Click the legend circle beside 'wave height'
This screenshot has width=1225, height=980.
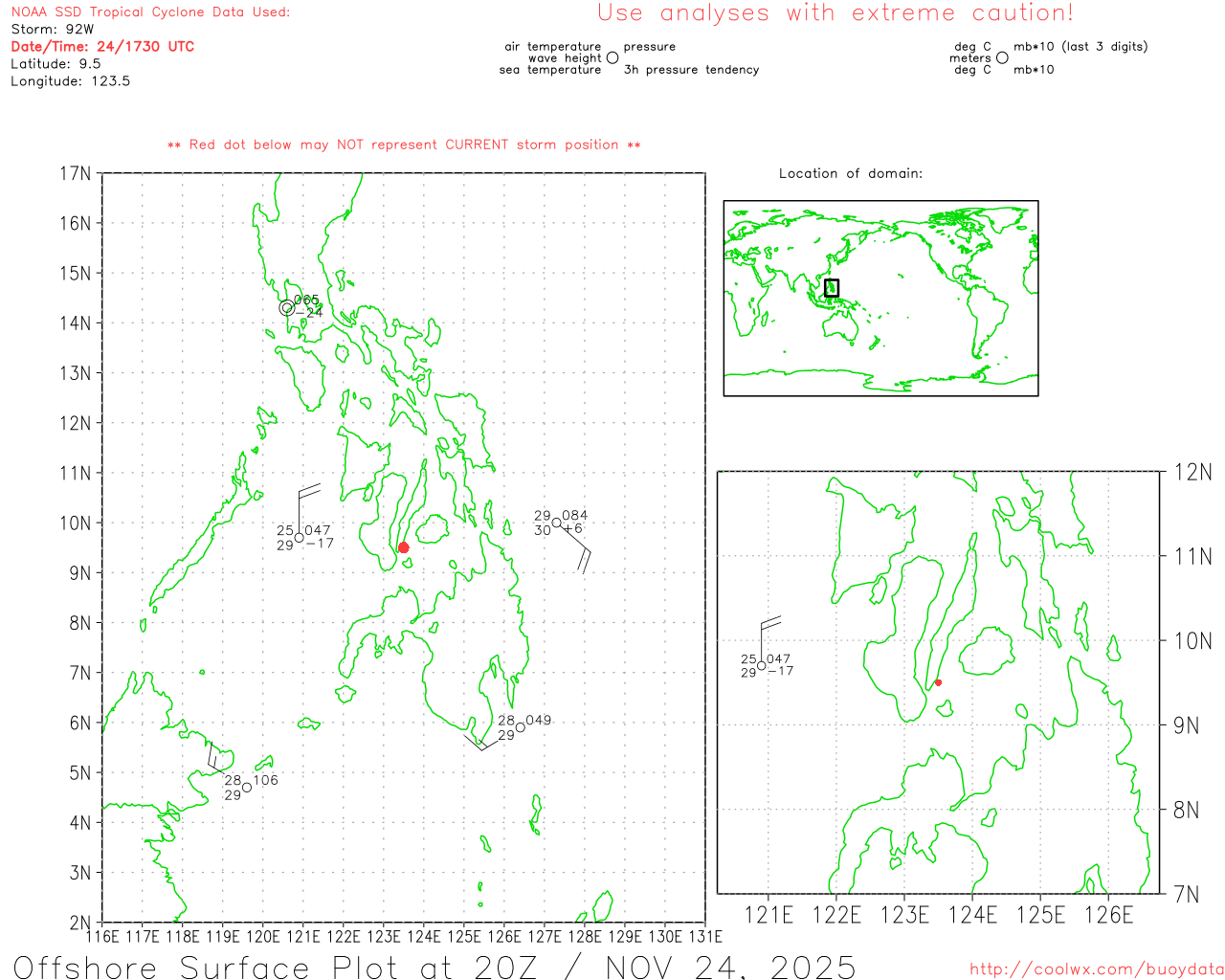pos(612,57)
